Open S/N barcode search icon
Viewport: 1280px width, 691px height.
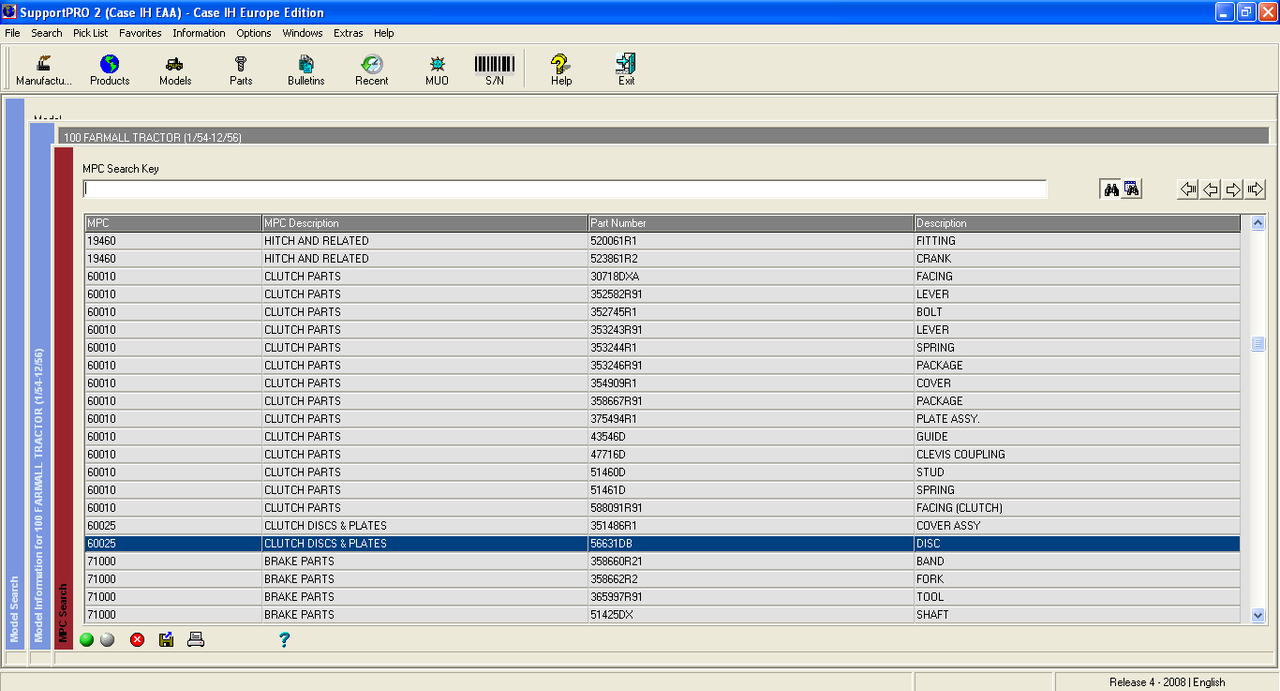(494, 69)
